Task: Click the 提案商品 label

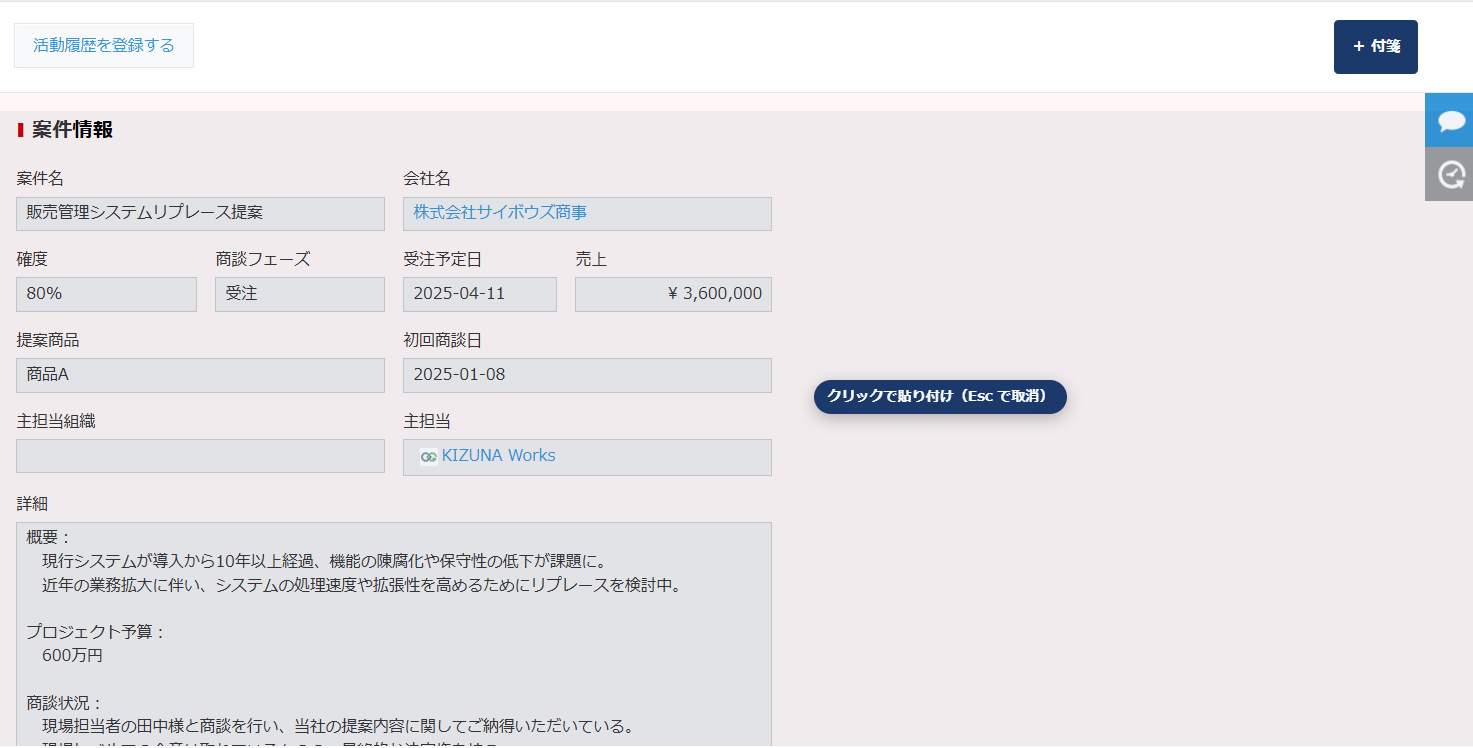Action: (48, 340)
